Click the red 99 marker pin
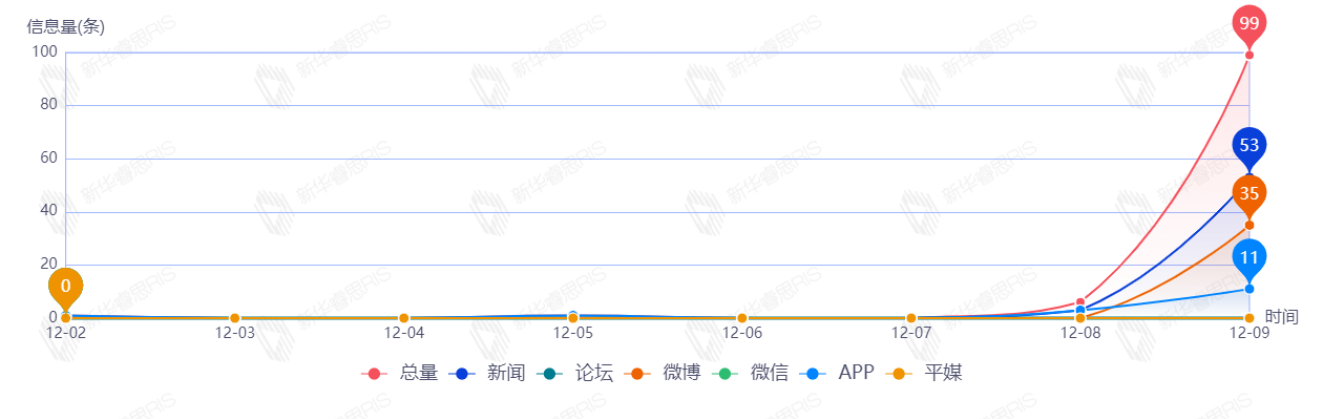Image resolution: width=1324 pixels, height=419 pixels. [x=1249, y=23]
